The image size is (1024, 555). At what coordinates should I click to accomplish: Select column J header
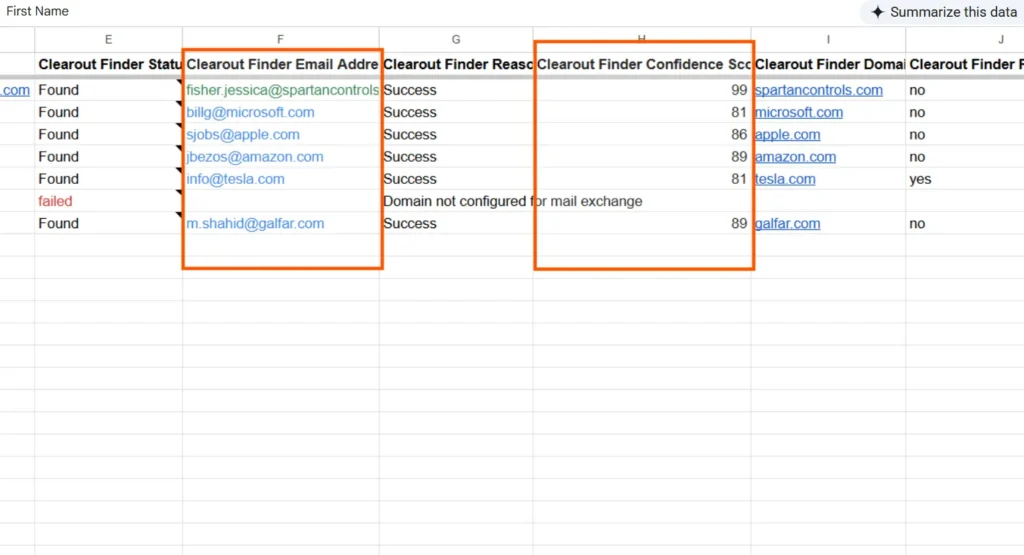tap(965, 39)
